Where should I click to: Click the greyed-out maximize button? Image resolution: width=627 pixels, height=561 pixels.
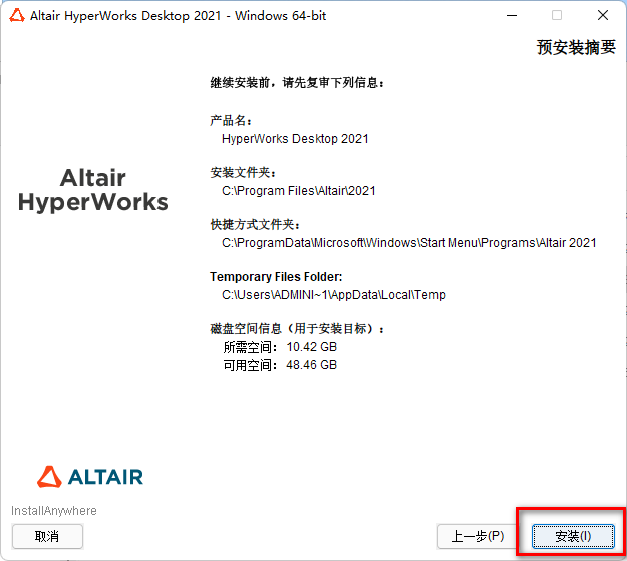pyautogui.click(x=556, y=16)
